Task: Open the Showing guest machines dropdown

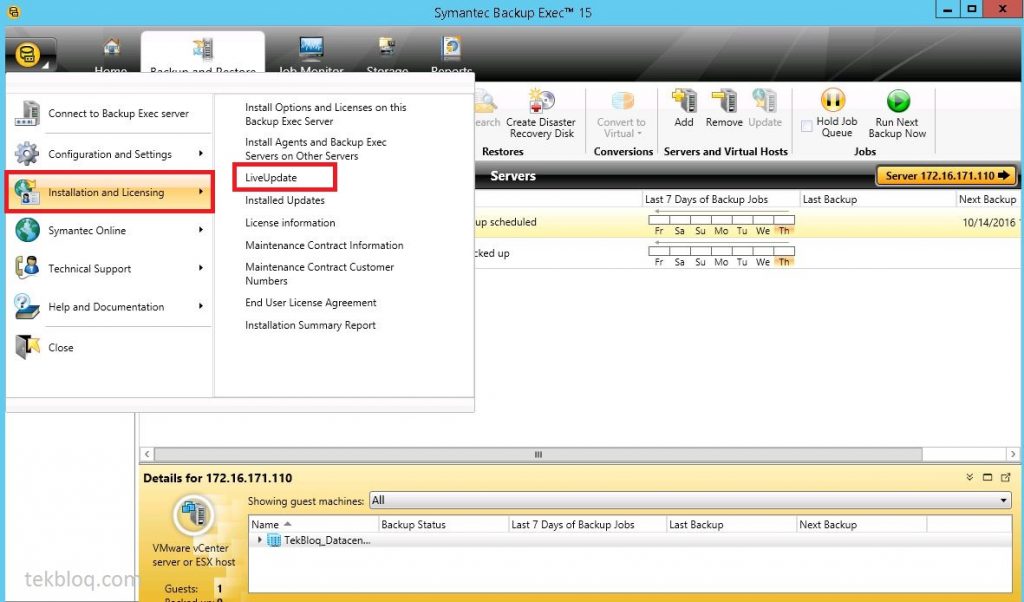Action: [x=1005, y=500]
